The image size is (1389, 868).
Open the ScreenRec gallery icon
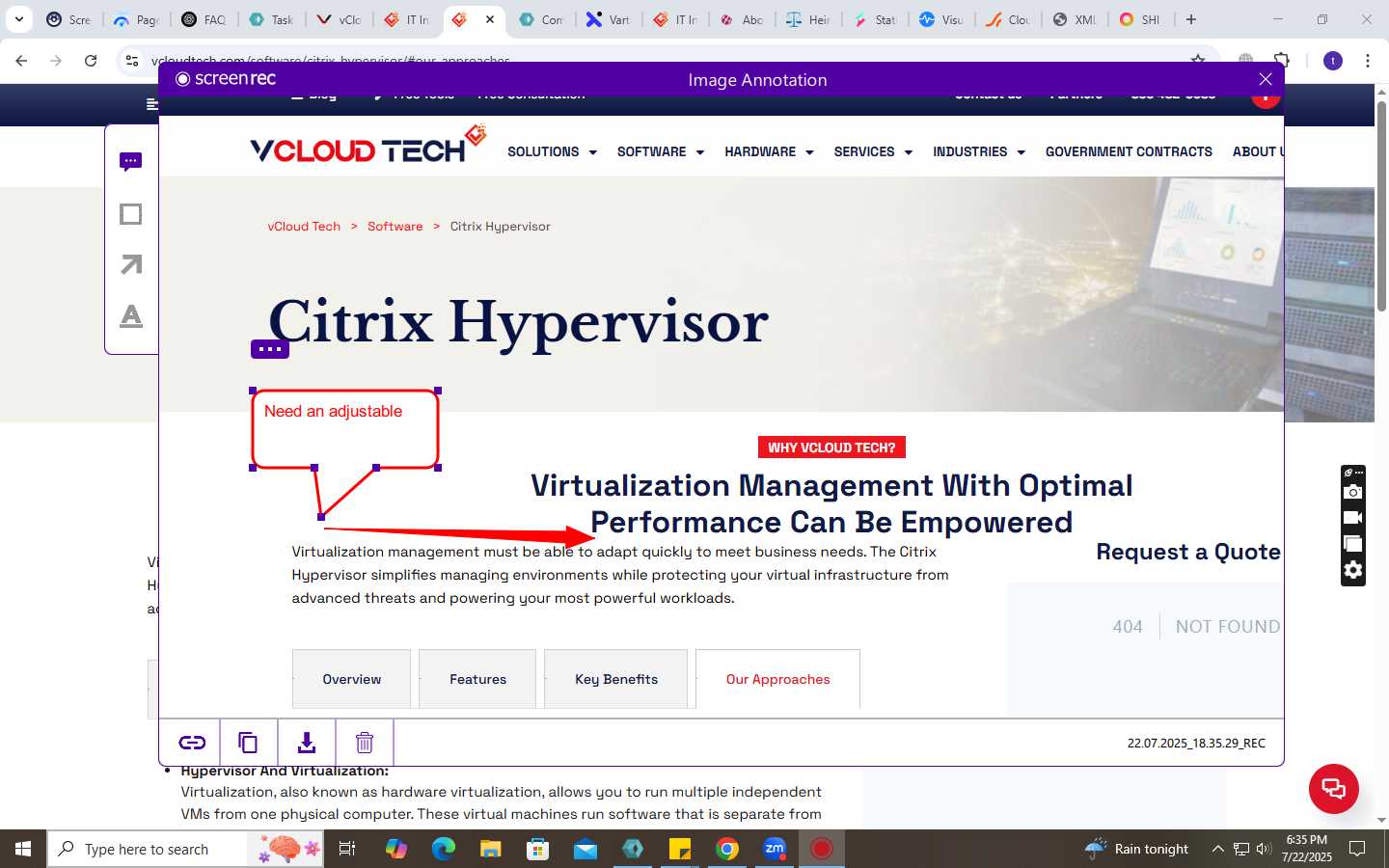click(x=1353, y=544)
